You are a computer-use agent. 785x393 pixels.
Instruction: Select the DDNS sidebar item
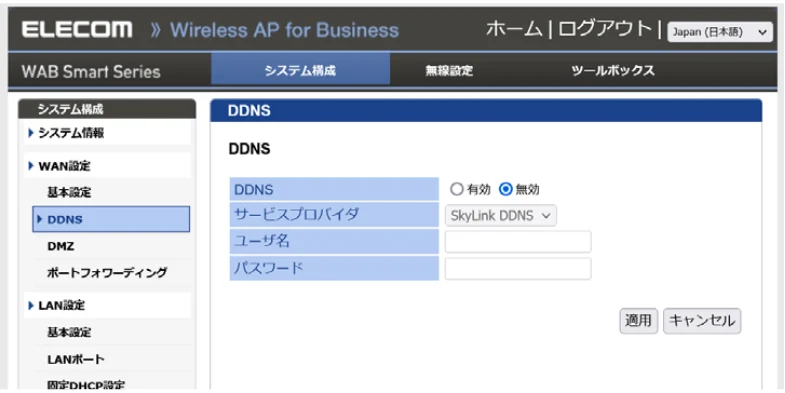(x=111, y=219)
